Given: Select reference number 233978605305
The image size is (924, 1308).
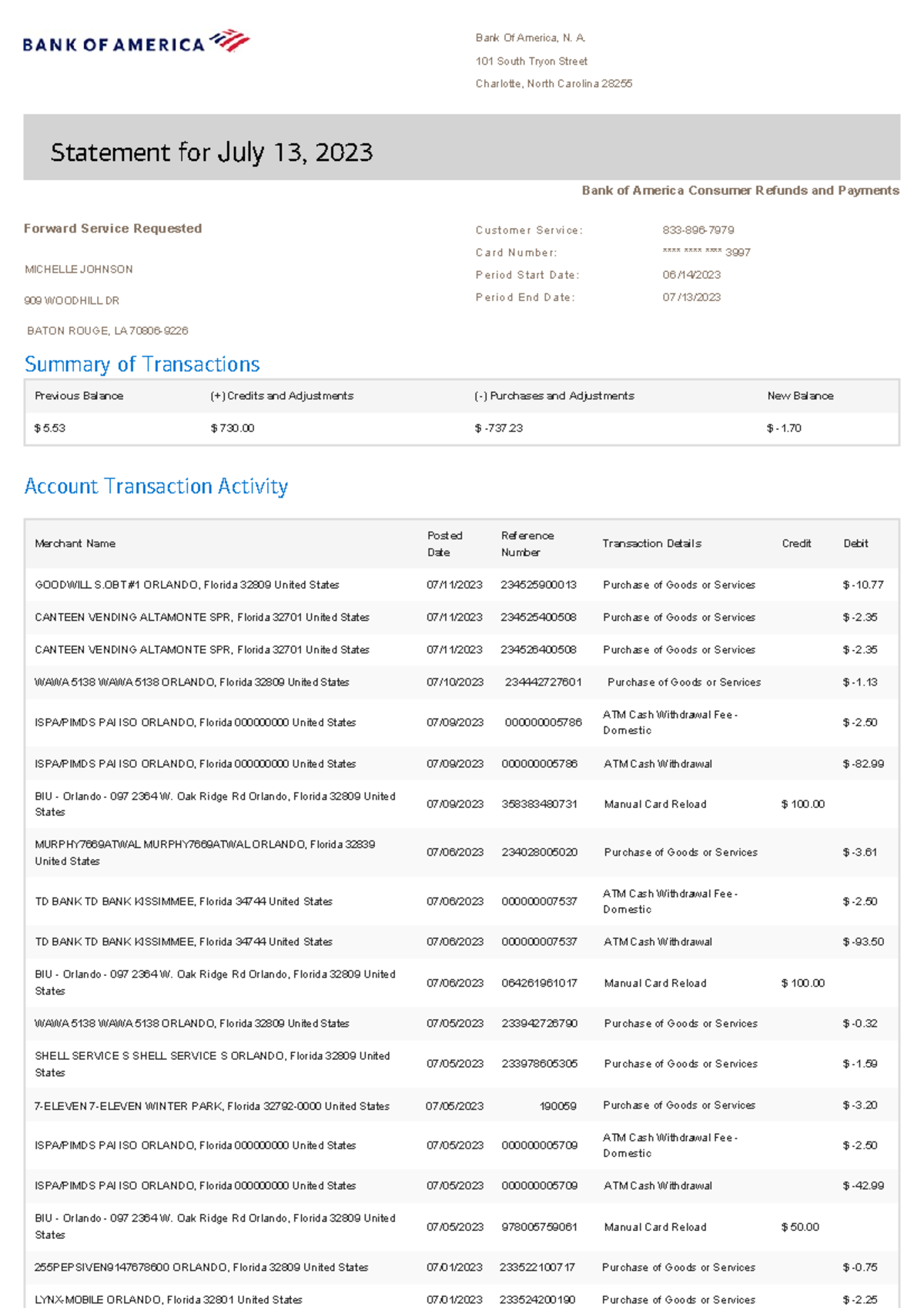Looking at the screenshot, I should (539, 1064).
